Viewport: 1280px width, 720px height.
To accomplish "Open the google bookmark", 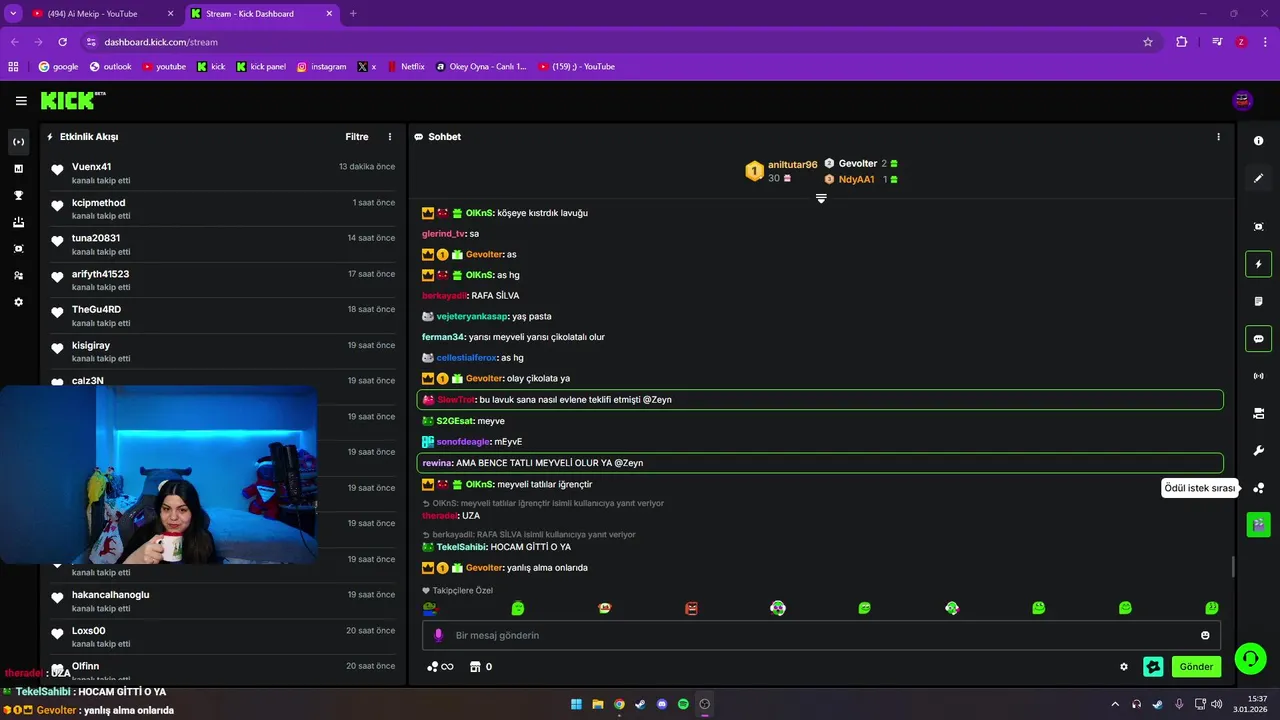I will [58, 67].
